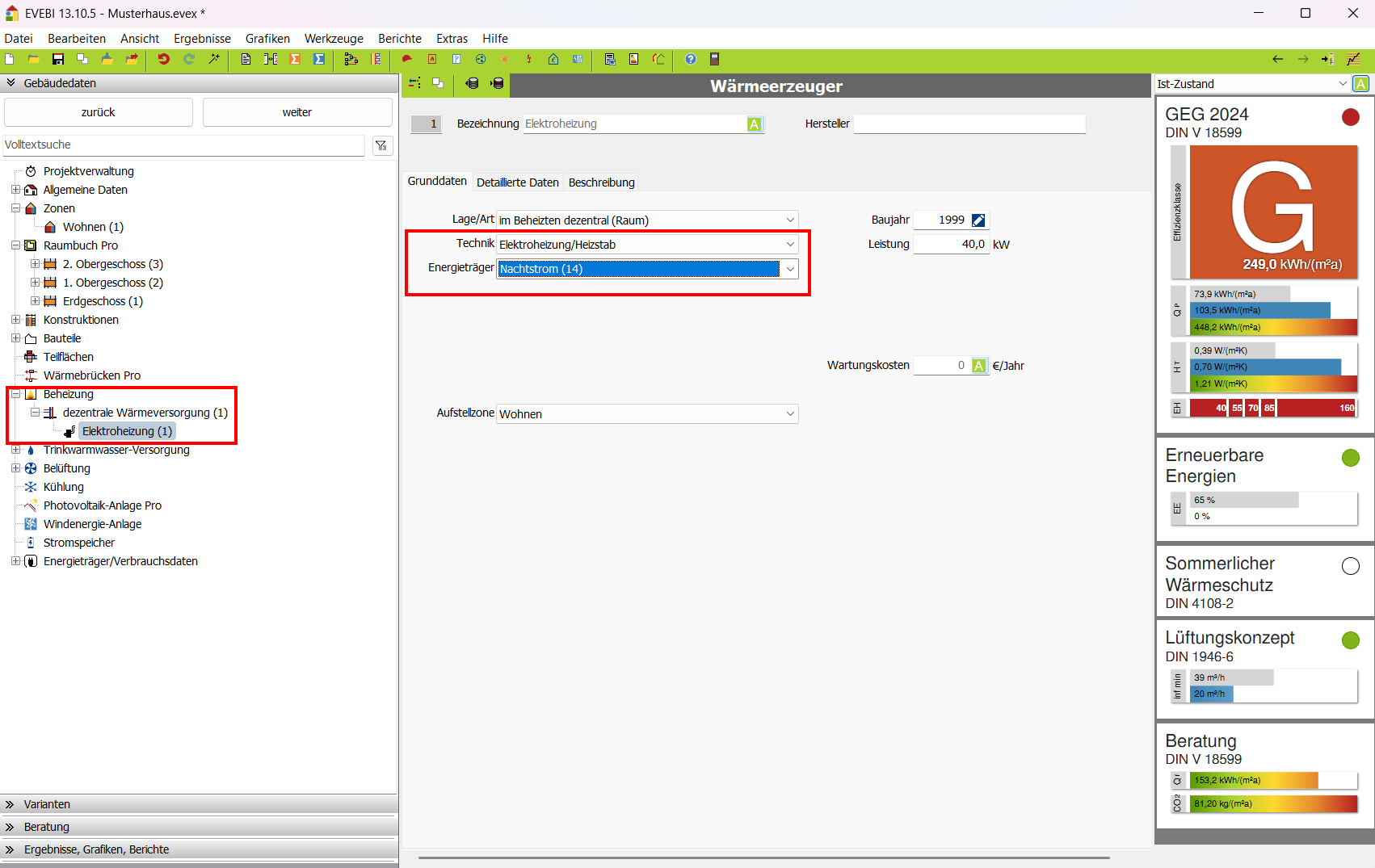Open the Berichte menu

(x=399, y=39)
